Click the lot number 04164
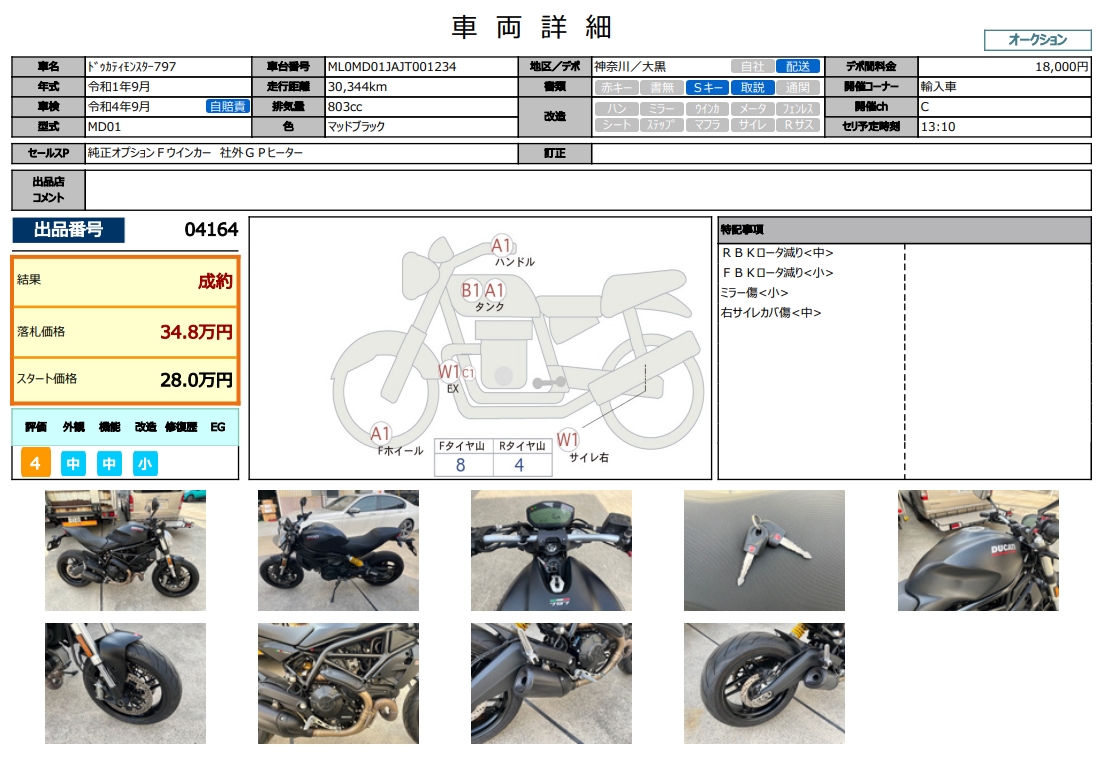Viewport: 1104px width, 778px height. tap(211, 230)
